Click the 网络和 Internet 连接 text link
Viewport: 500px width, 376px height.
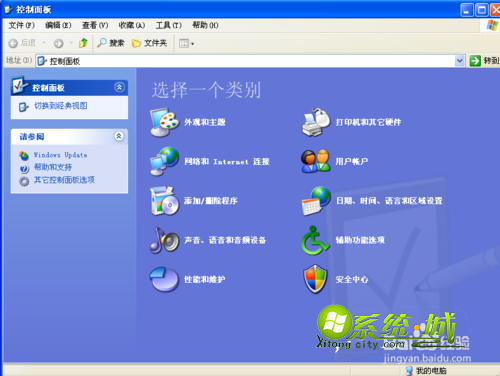pos(227,162)
